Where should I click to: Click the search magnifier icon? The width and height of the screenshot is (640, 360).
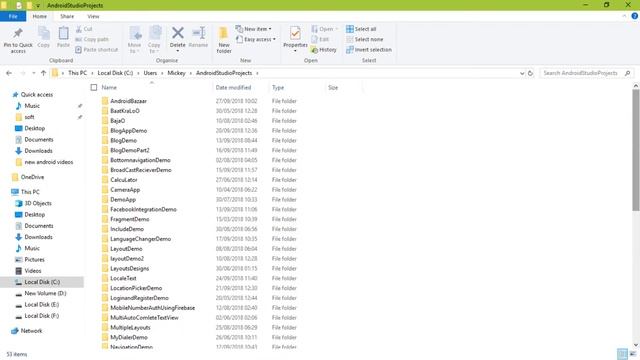point(627,73)
